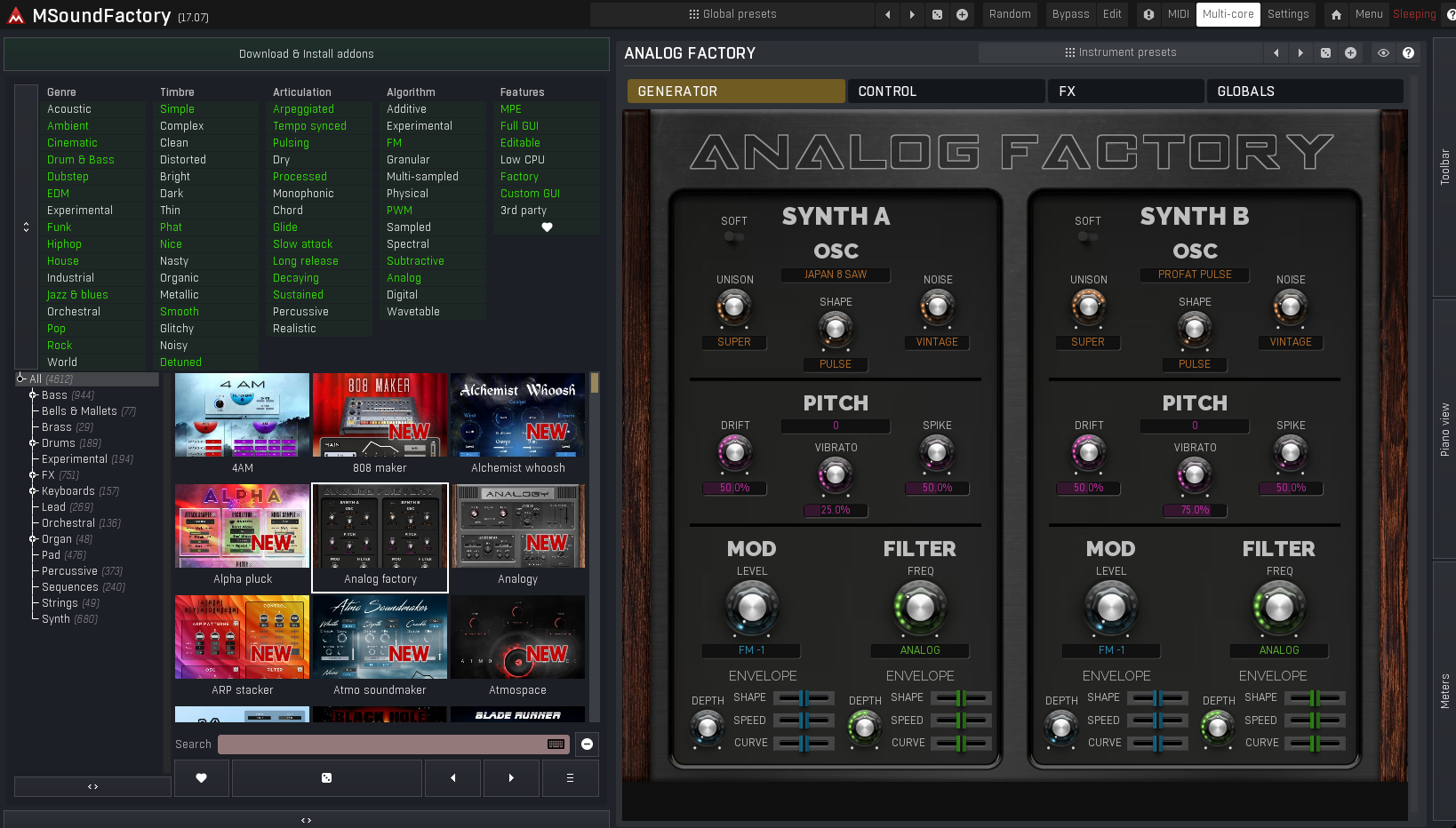Click the heart filter under Features column

547,227
